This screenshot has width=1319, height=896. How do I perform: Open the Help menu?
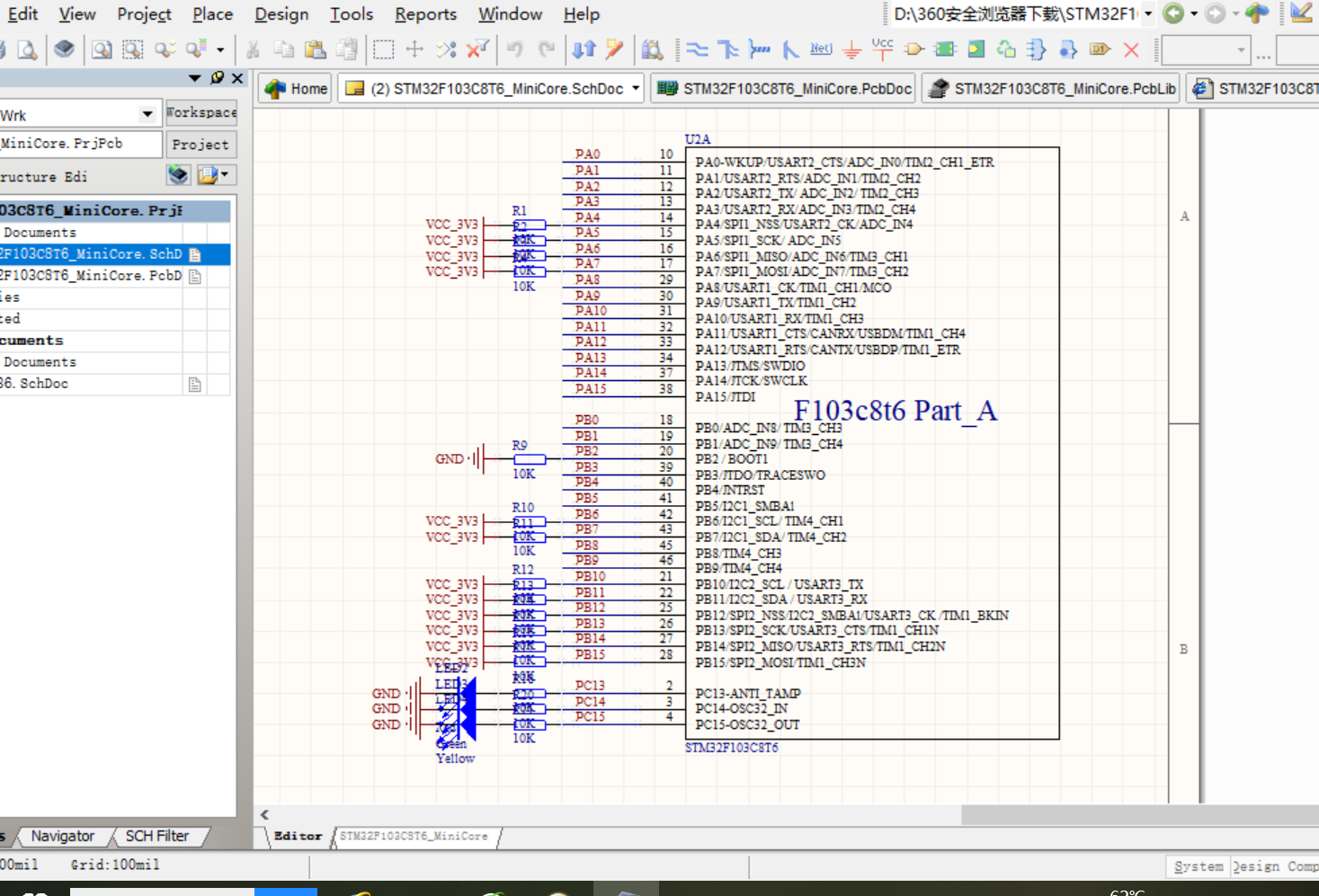click(x=581, y=13)
